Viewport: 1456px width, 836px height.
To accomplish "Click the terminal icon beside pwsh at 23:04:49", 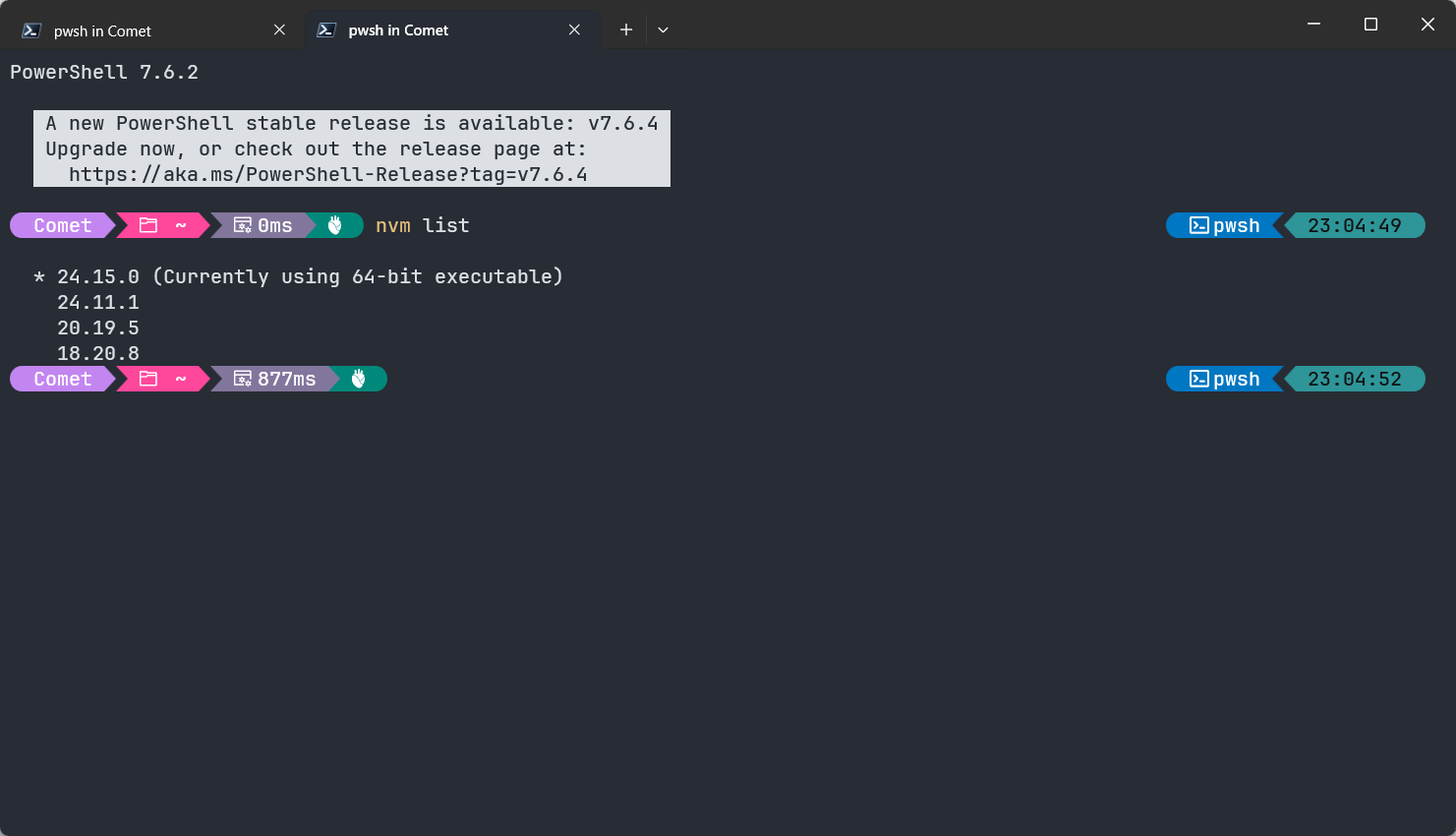I will 1199,225.
